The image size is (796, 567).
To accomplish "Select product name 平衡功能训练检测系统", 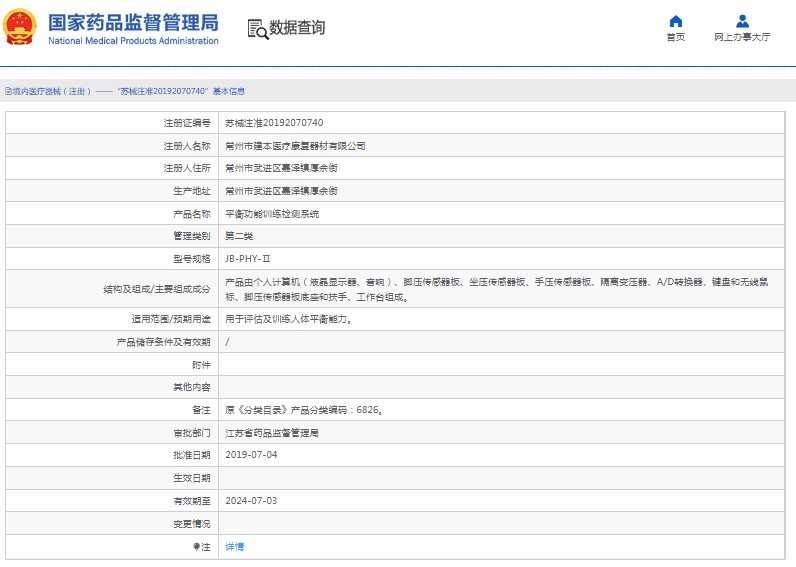I will [x=272, y=214].
